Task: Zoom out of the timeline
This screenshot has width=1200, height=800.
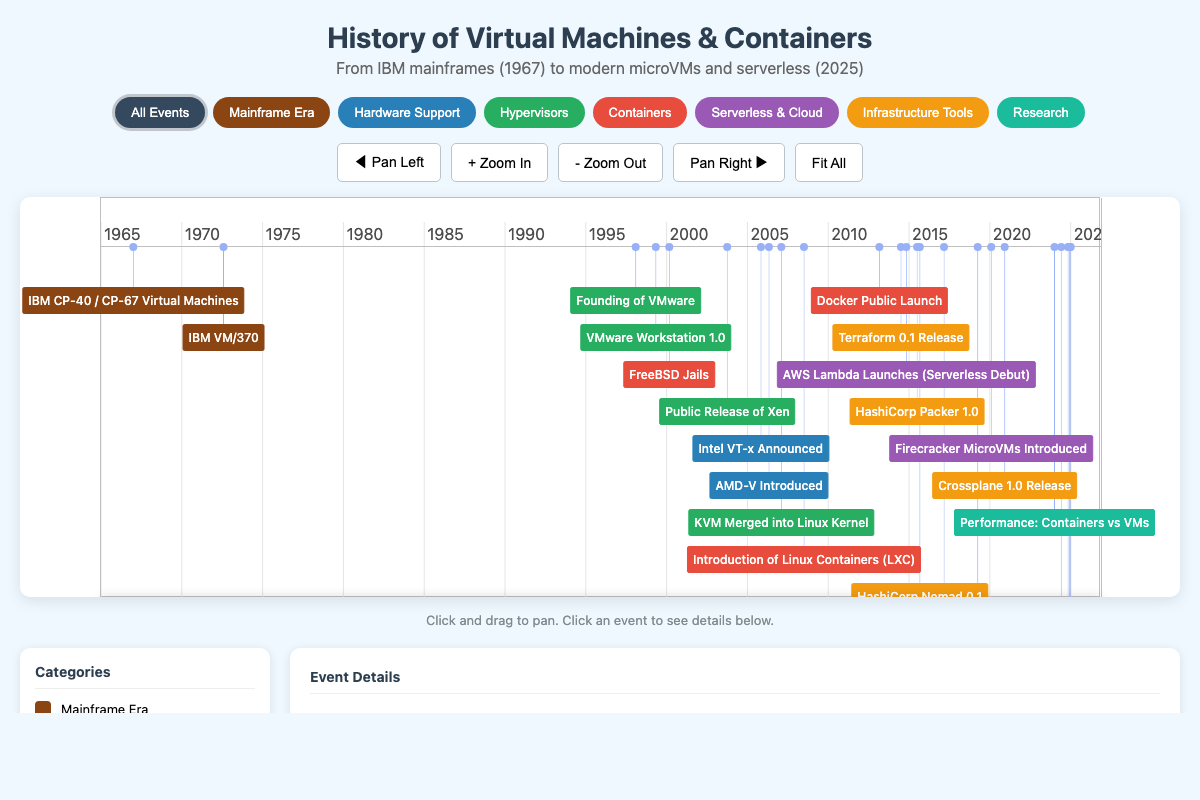Action: point(610,162)
